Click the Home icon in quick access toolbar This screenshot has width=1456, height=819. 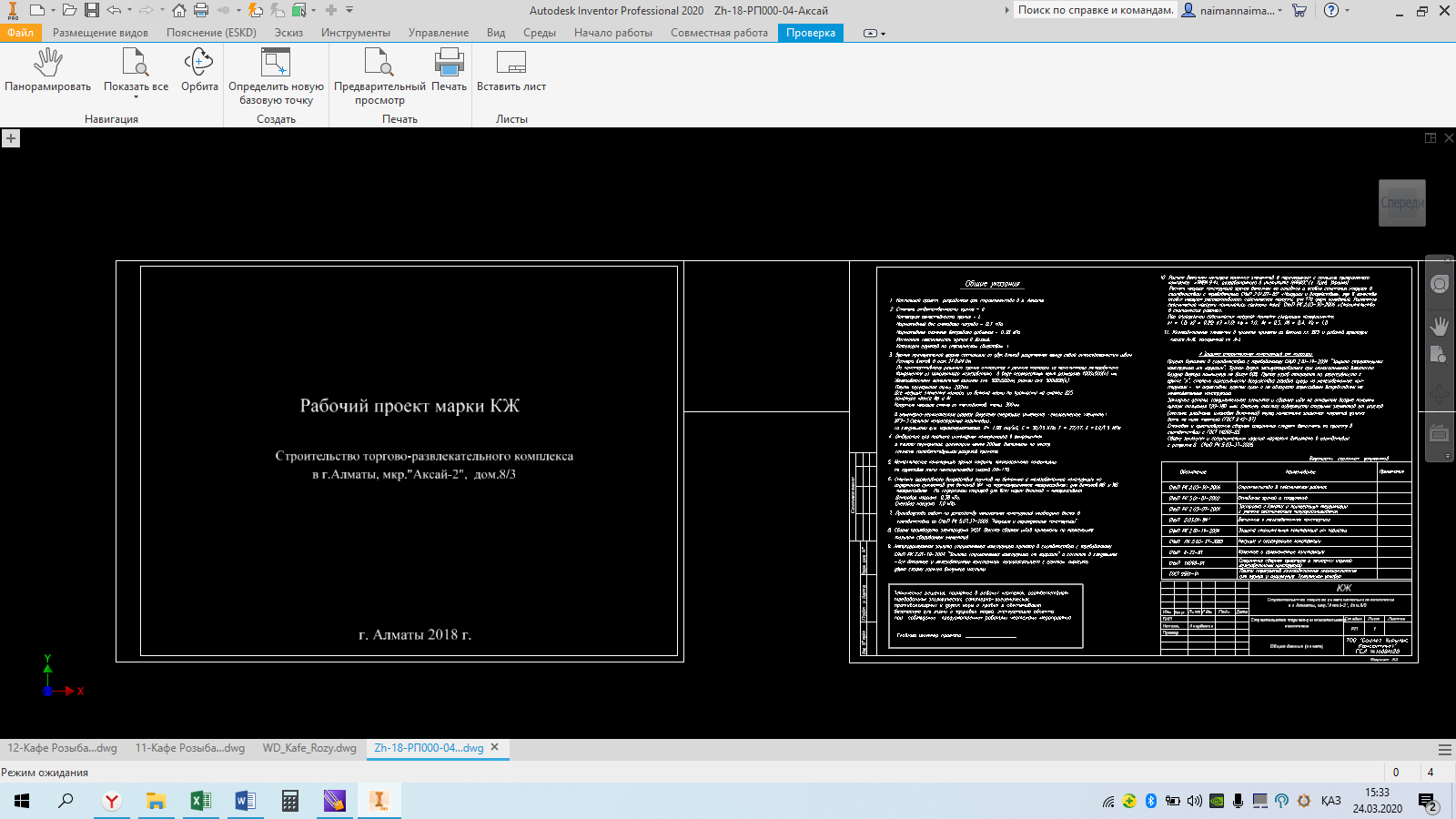[x=179, y=10]
